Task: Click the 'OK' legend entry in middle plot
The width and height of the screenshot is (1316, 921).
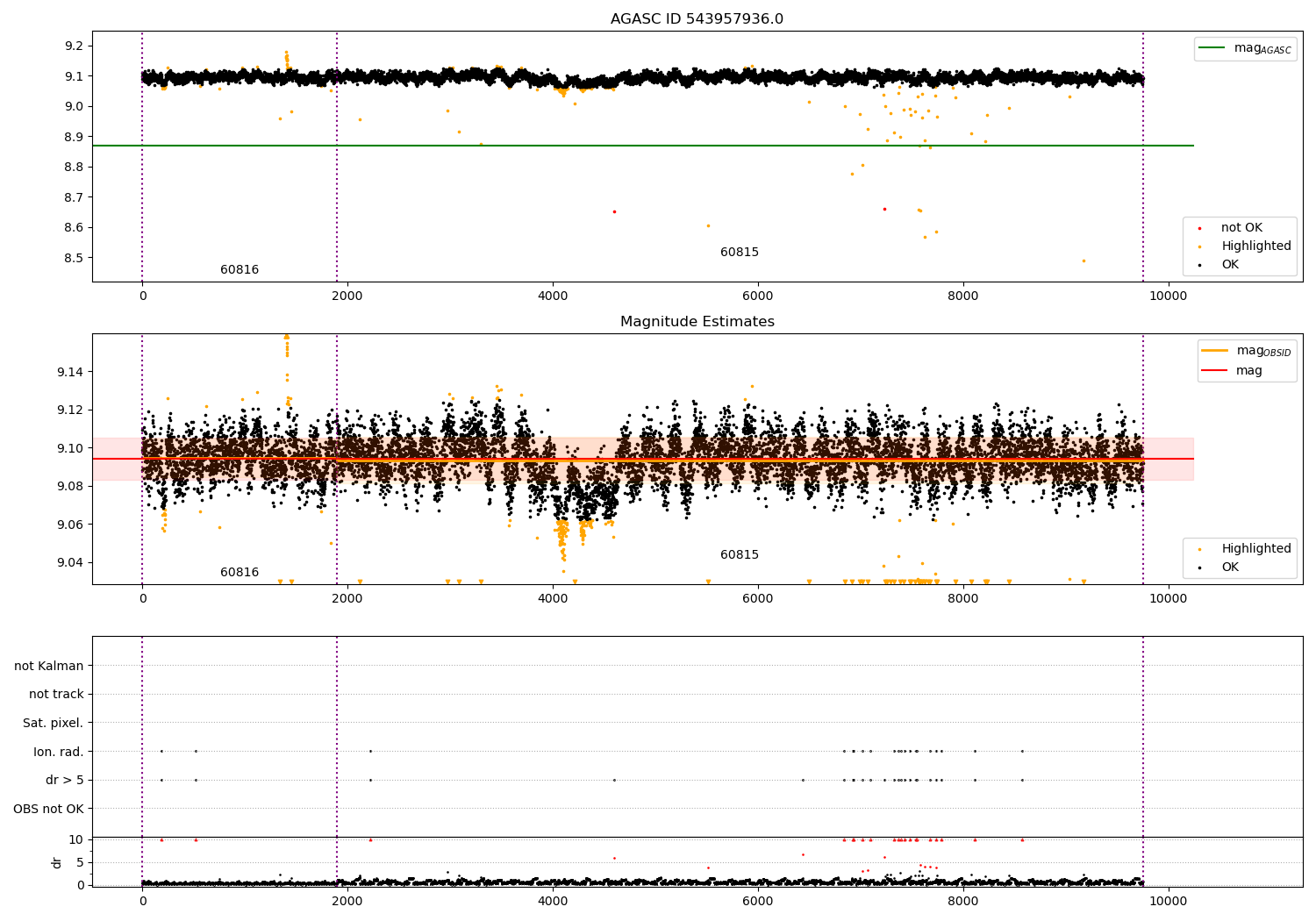Action: click(x=1230, y=568)
